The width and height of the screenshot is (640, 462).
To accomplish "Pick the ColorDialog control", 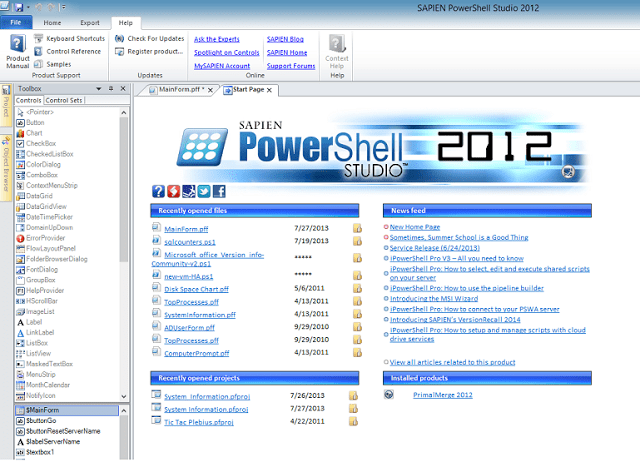I will tap(39, 164).
